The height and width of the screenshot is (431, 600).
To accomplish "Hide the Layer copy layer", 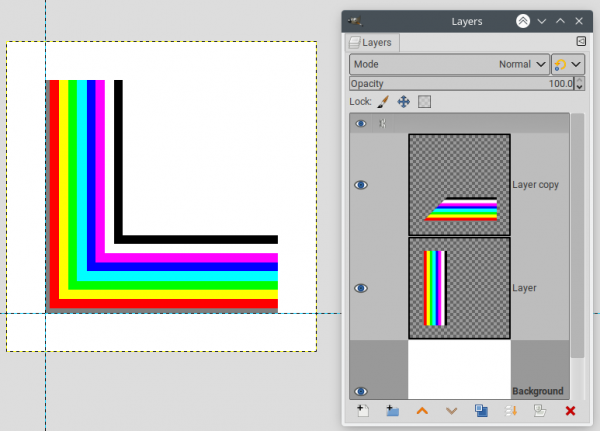I will pos(361,185).
